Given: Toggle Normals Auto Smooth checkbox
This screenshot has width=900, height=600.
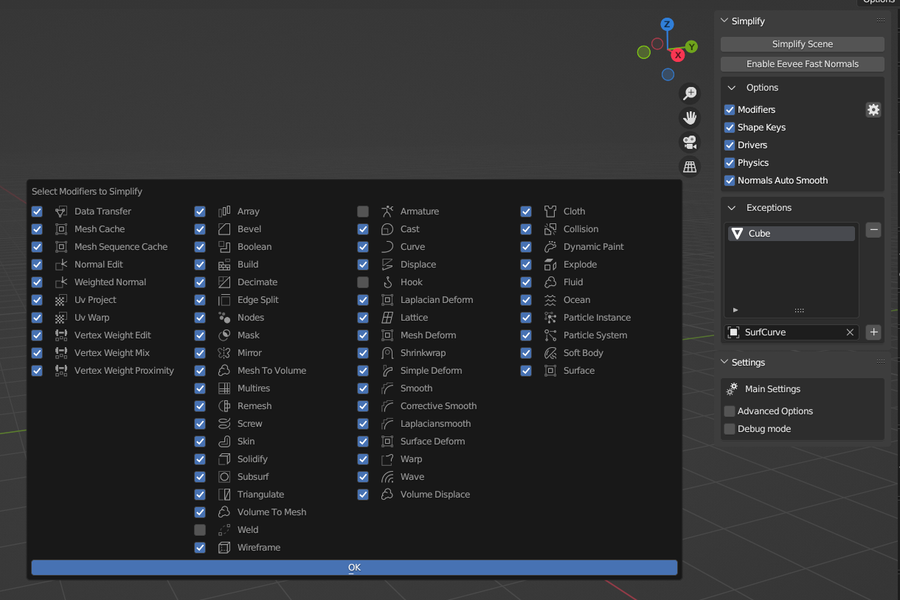Looking at the screenshot, I should [730, 180].
